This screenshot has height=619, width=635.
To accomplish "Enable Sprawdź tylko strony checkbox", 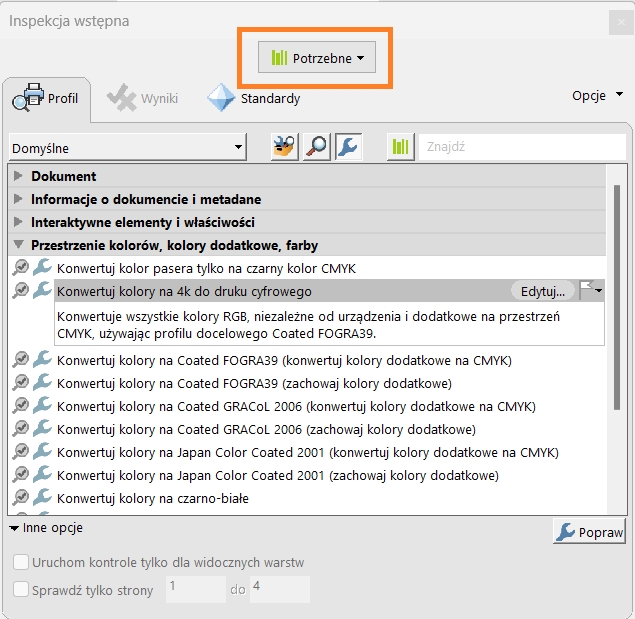I will point(21,589).
